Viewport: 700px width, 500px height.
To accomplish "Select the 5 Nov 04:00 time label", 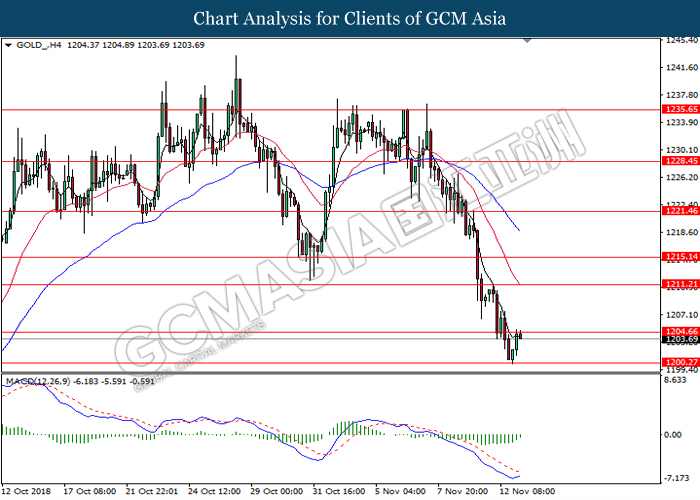I will 400,491.
